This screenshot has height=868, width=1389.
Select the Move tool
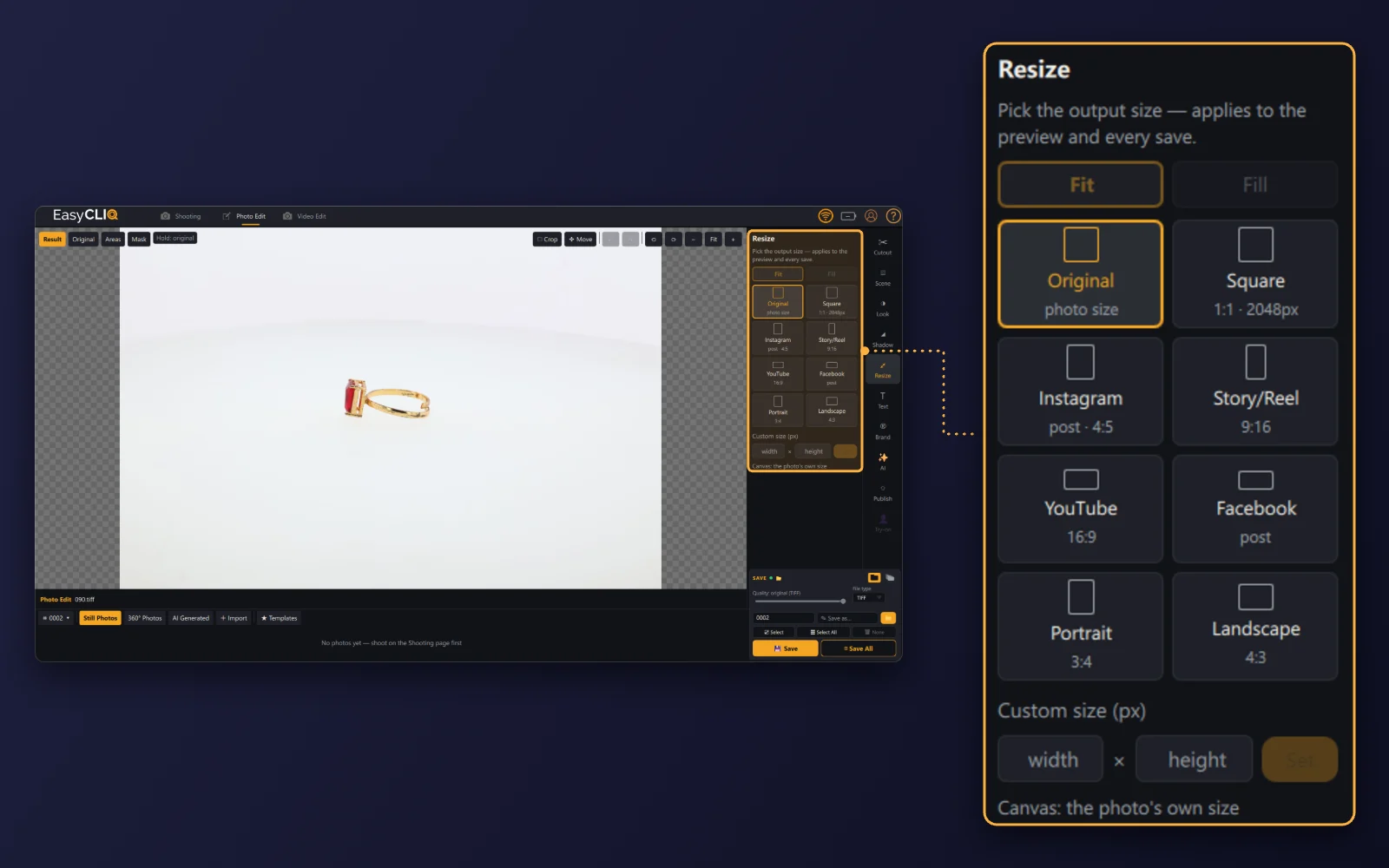[x=581, y=240]
